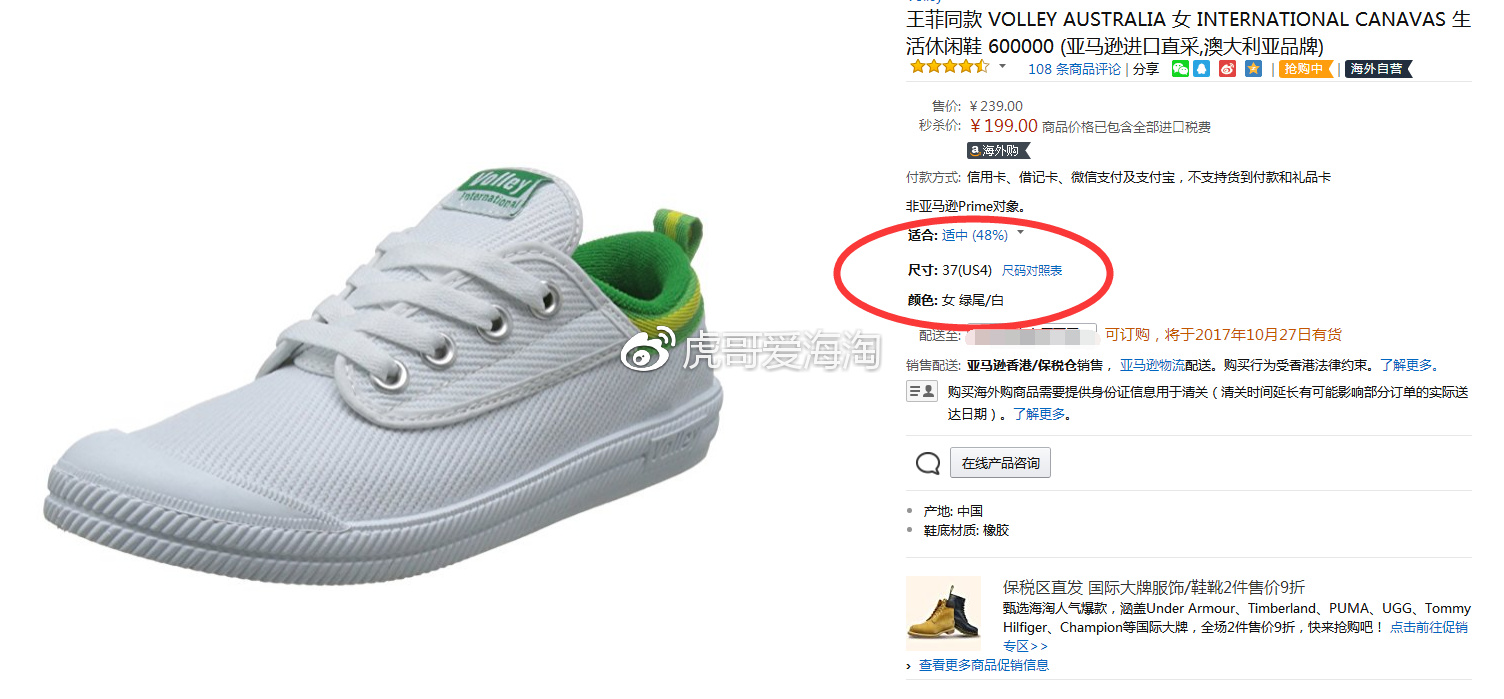
Task: Click the 亚马逊物流 link
Action: [x=1152, y=366]
